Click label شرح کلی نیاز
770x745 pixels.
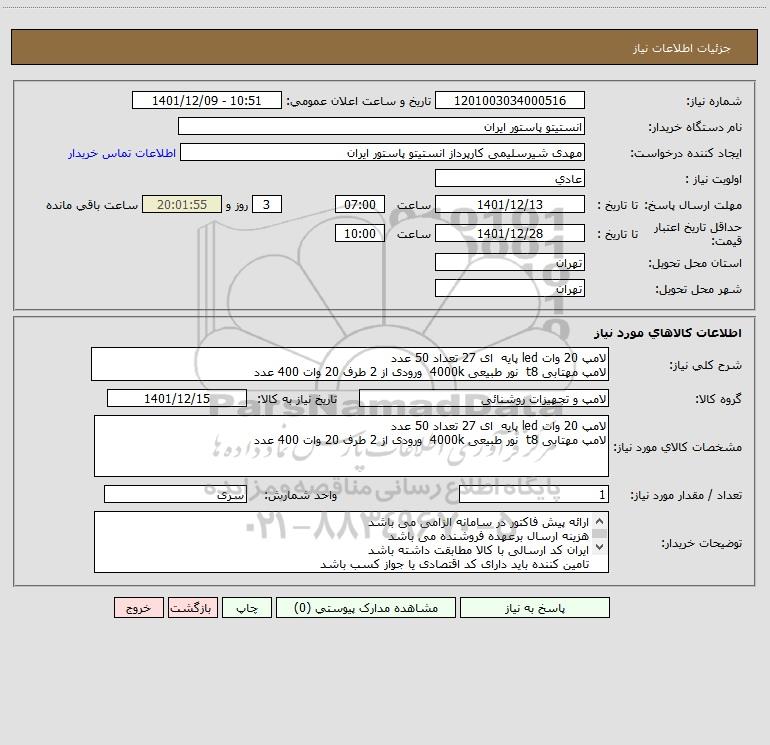(x=706, y=365)
